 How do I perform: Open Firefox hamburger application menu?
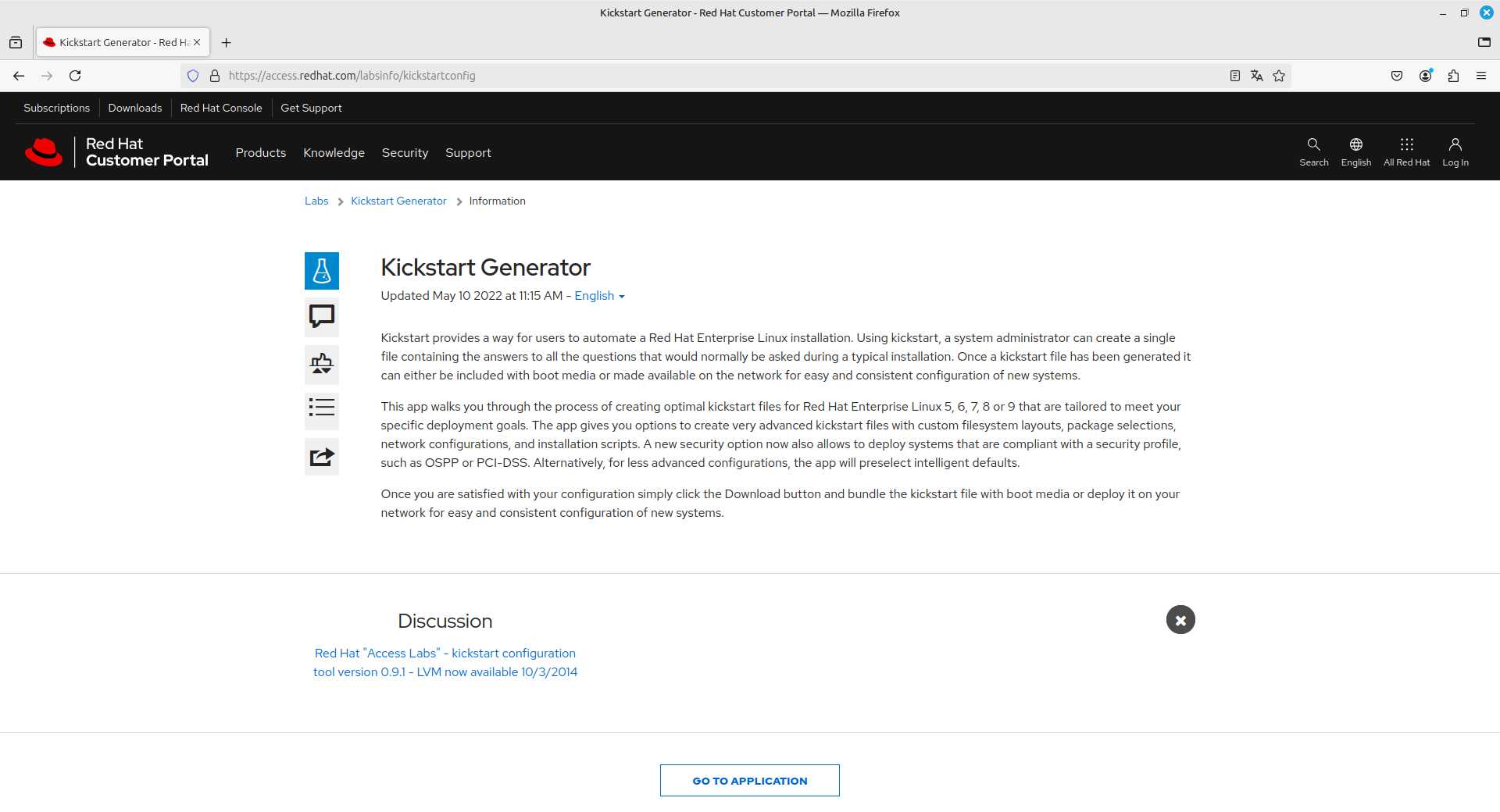[1481, 76]
